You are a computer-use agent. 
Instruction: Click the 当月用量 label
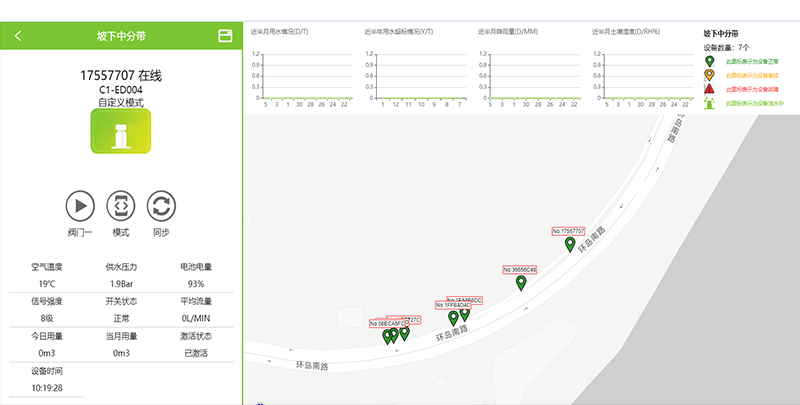121,336
